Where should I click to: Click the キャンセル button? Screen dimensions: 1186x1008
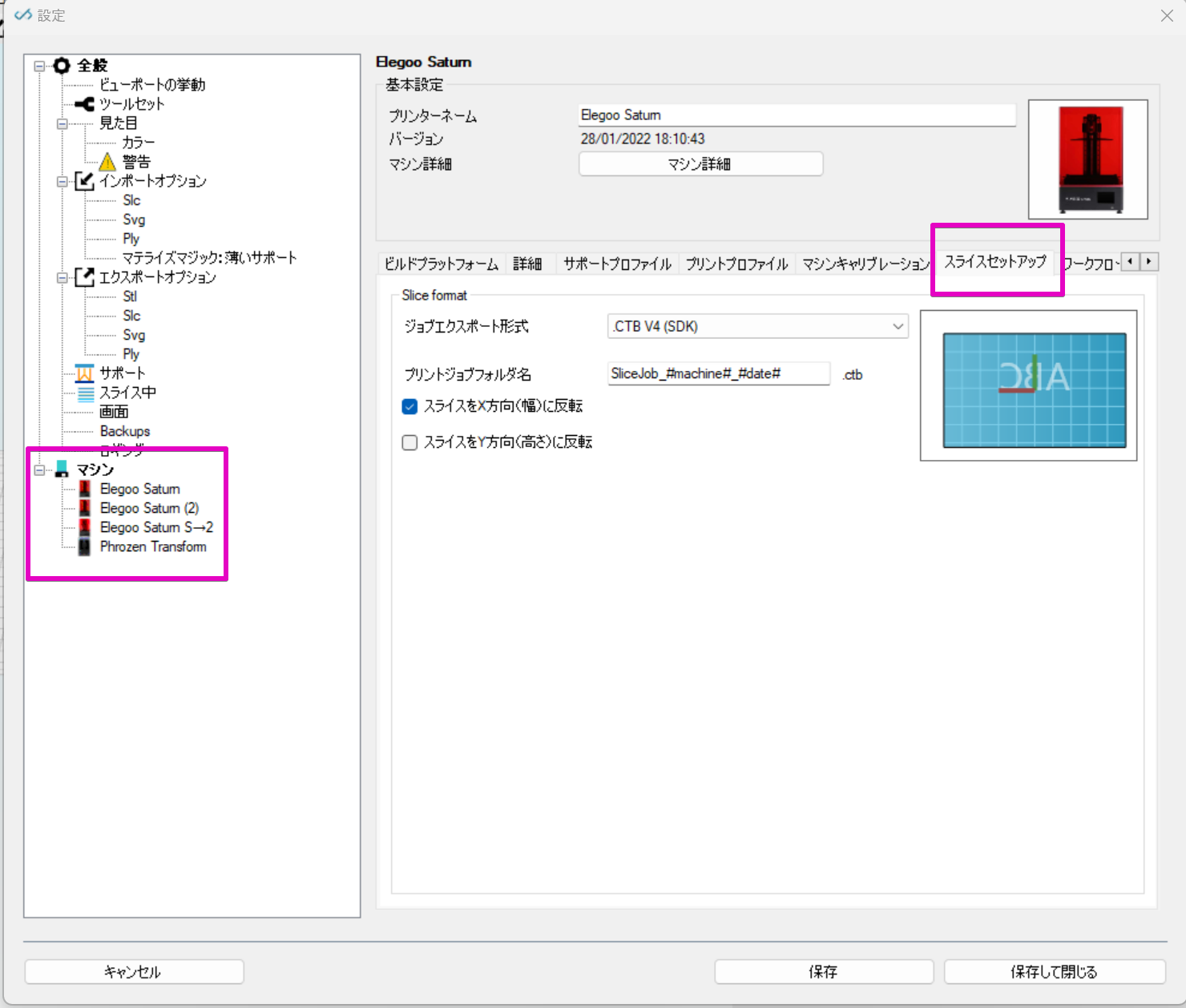coord(134,972)
